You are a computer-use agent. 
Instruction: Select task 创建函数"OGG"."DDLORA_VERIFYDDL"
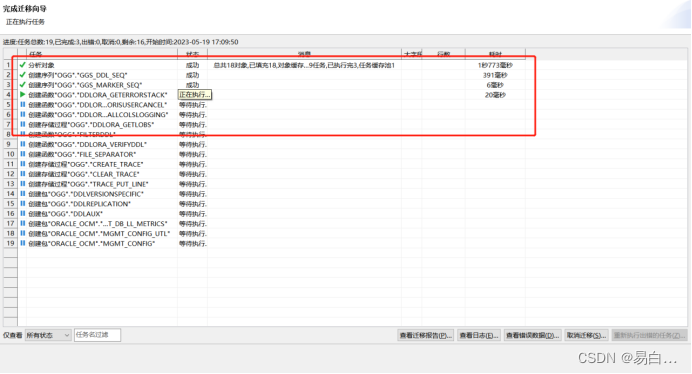click(x=87, y=144)
